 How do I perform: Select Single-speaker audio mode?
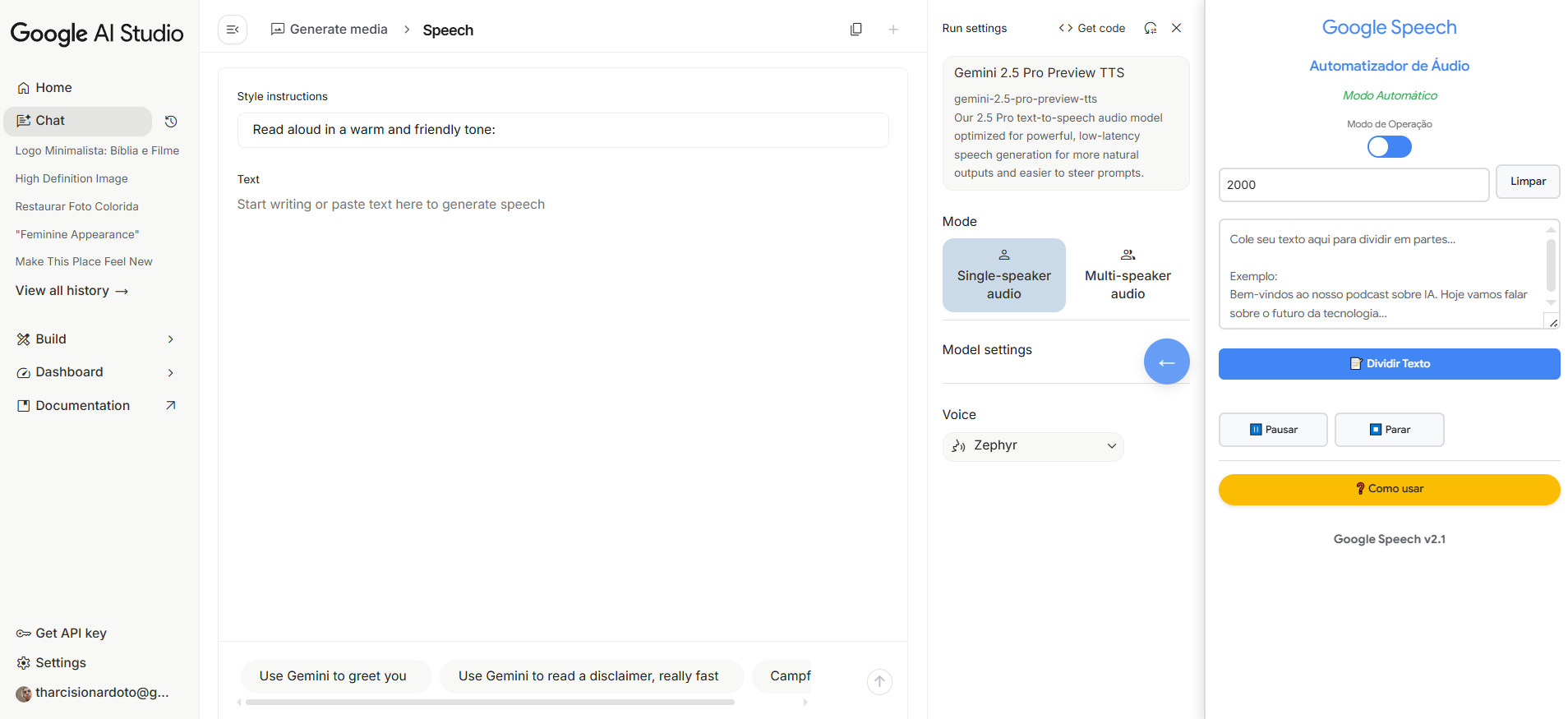1004,275
